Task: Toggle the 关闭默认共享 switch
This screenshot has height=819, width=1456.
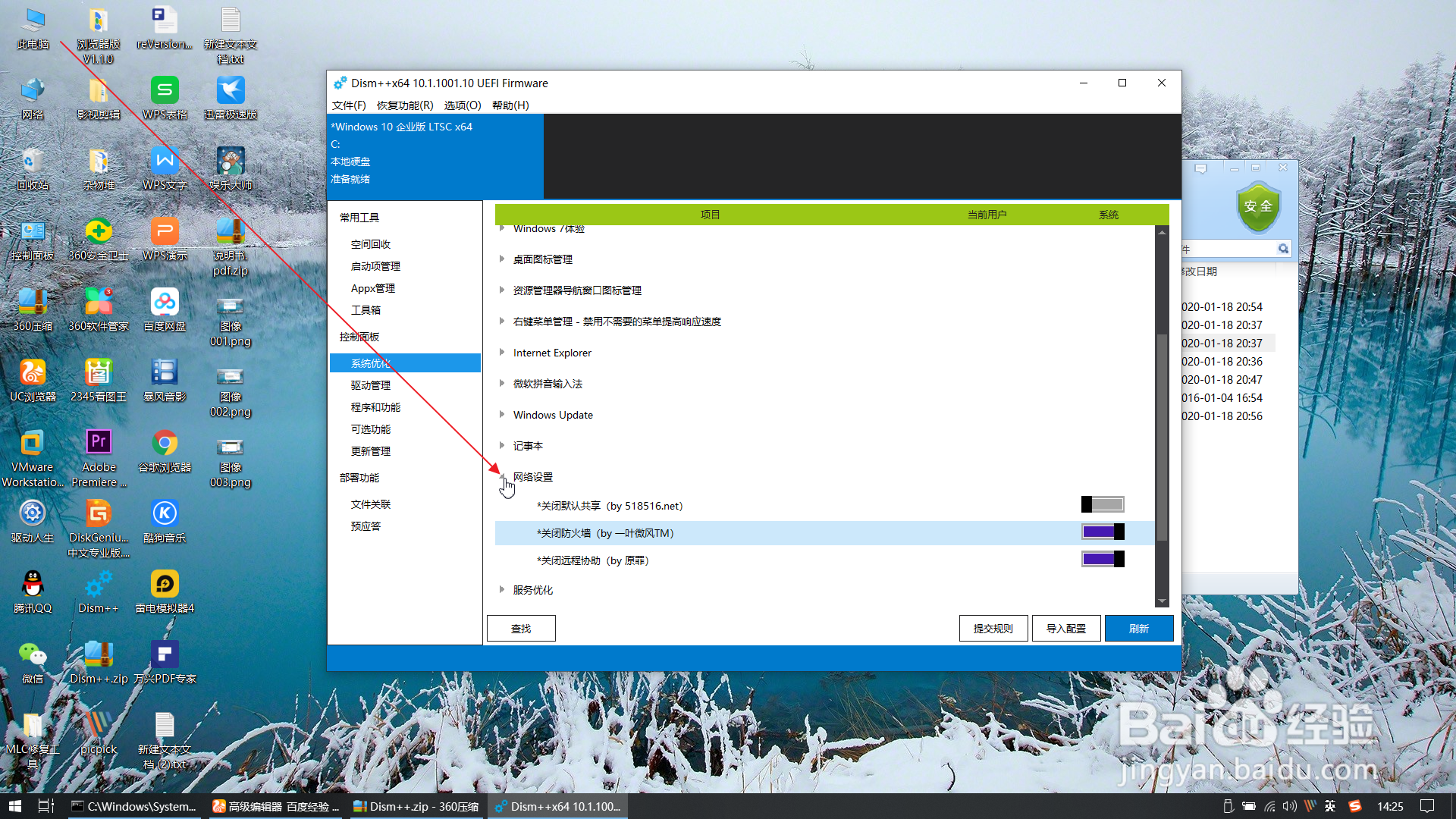Action: pyautogui.click(x=1103, y=505)
